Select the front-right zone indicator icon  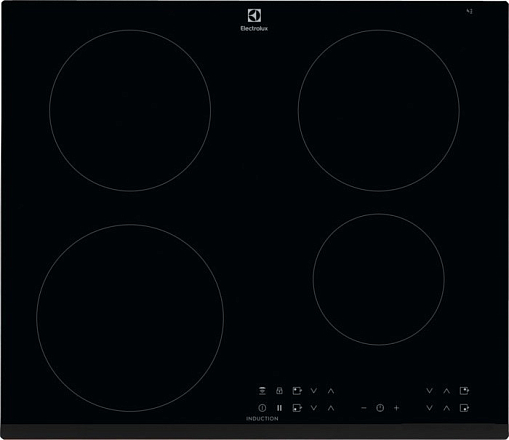464,408
